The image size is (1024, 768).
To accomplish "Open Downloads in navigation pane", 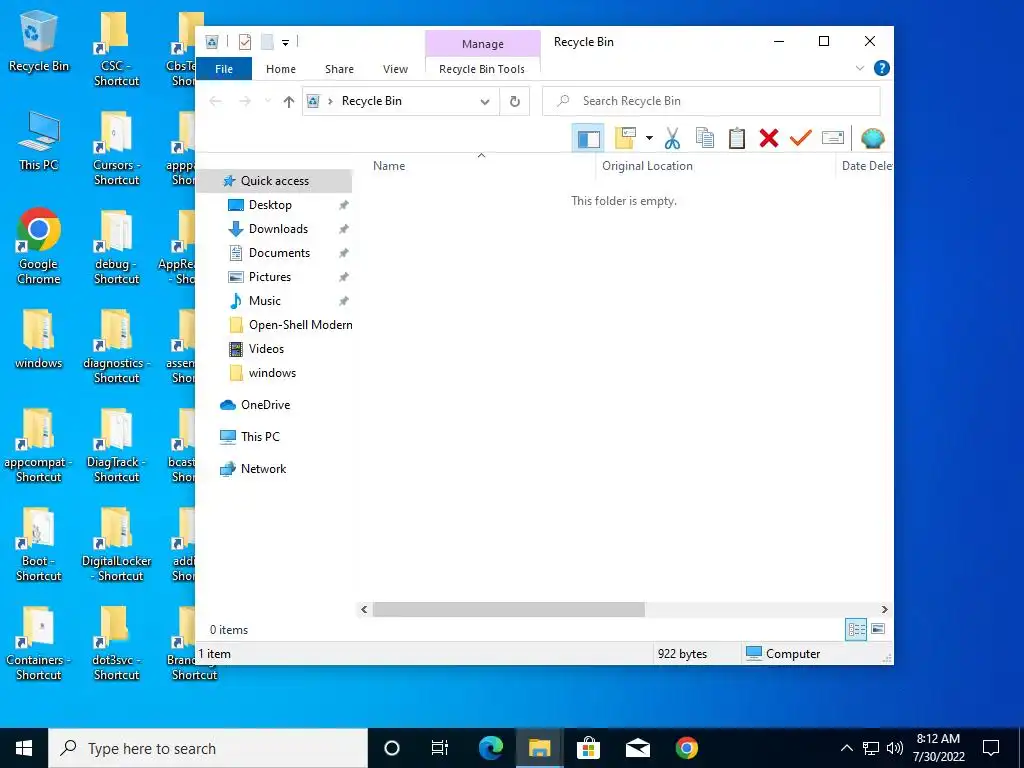I will (x=278, y=229).
